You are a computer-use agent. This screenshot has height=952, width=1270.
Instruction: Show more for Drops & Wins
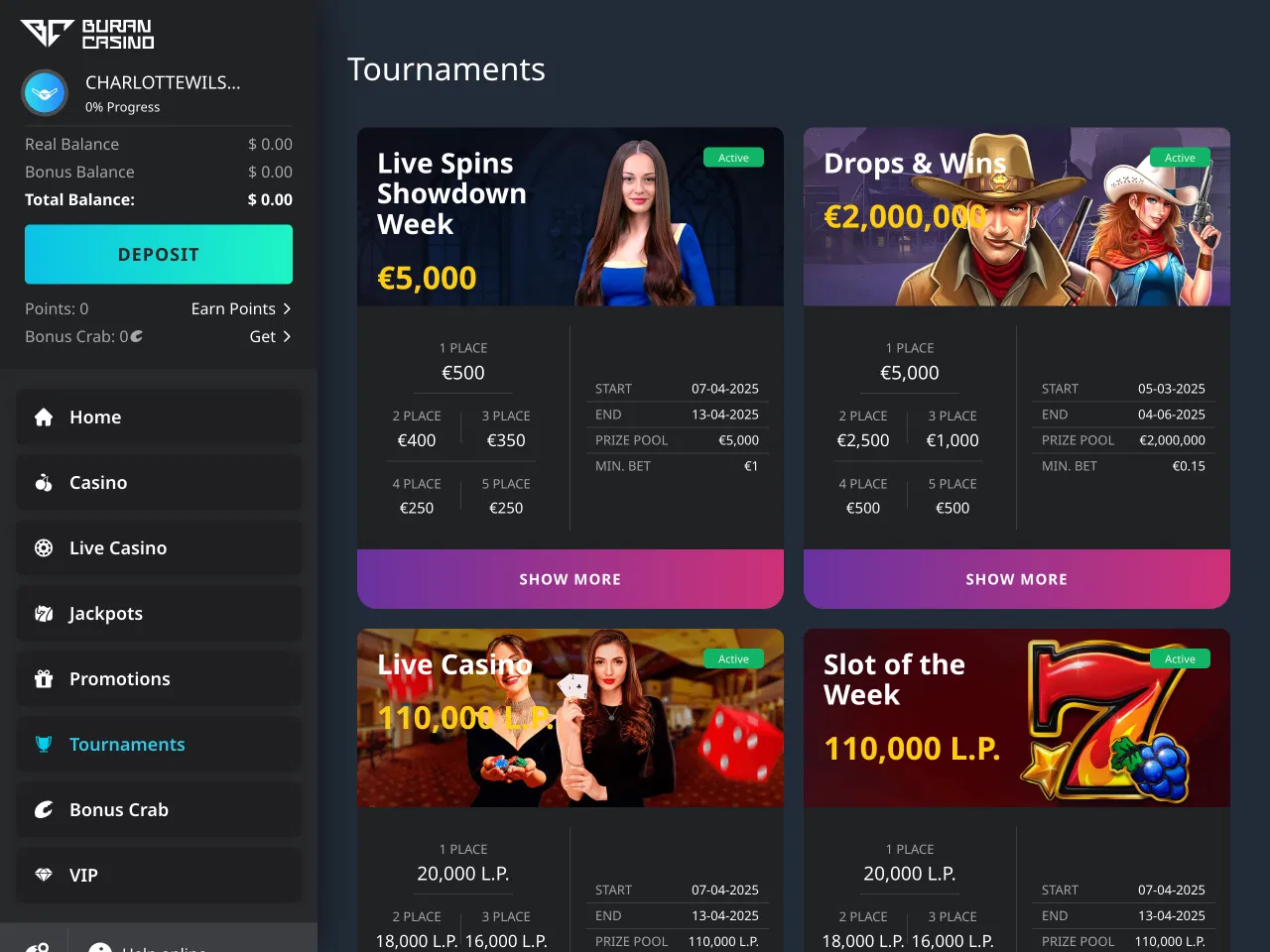click(1017, 579)
